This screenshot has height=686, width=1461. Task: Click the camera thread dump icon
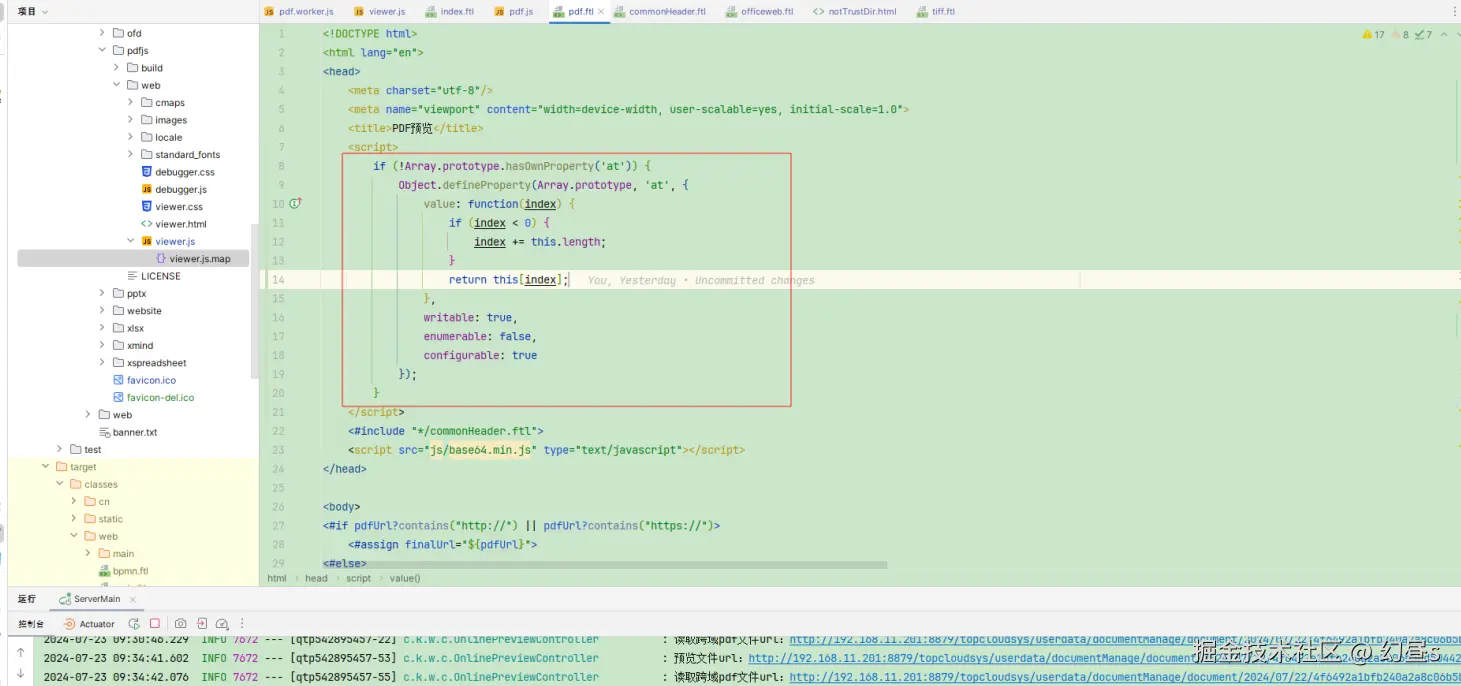(181, 624)
